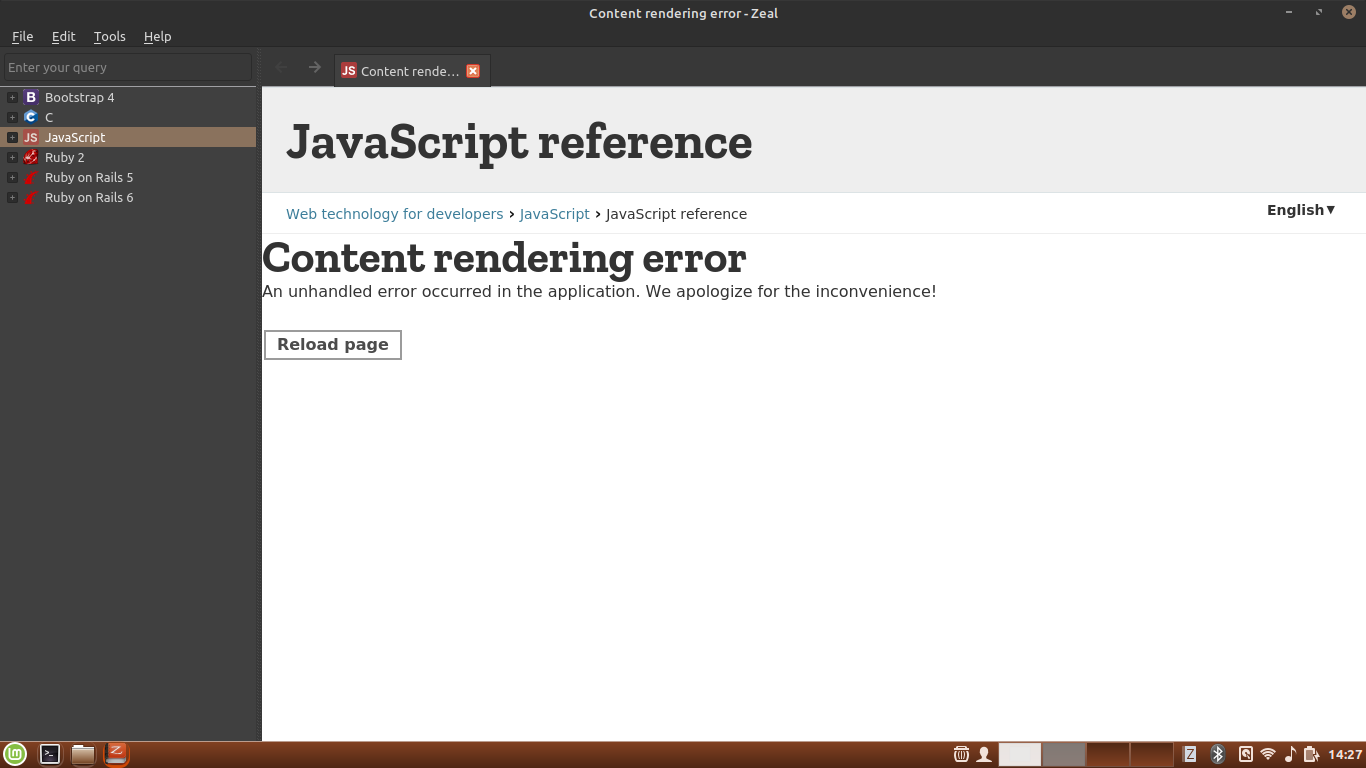Go forward using the forward arrow
The height and width of the screenshot is (768, 1366).
(x=314, y=67)
